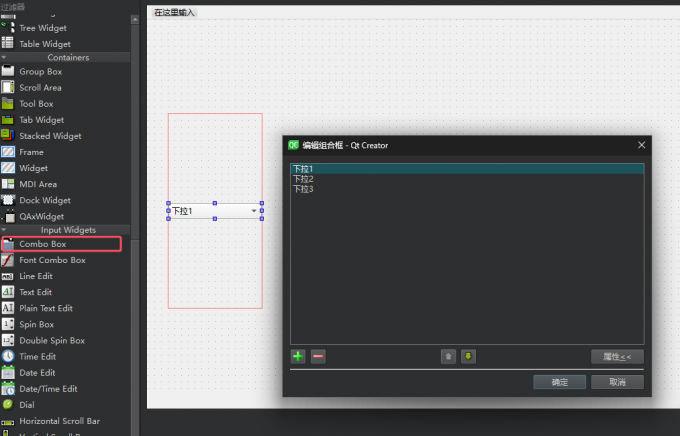Viewport: 680px width, 436px height.
Task: Cancel the dialog with 取消 button
Action: tap(616, 382)
